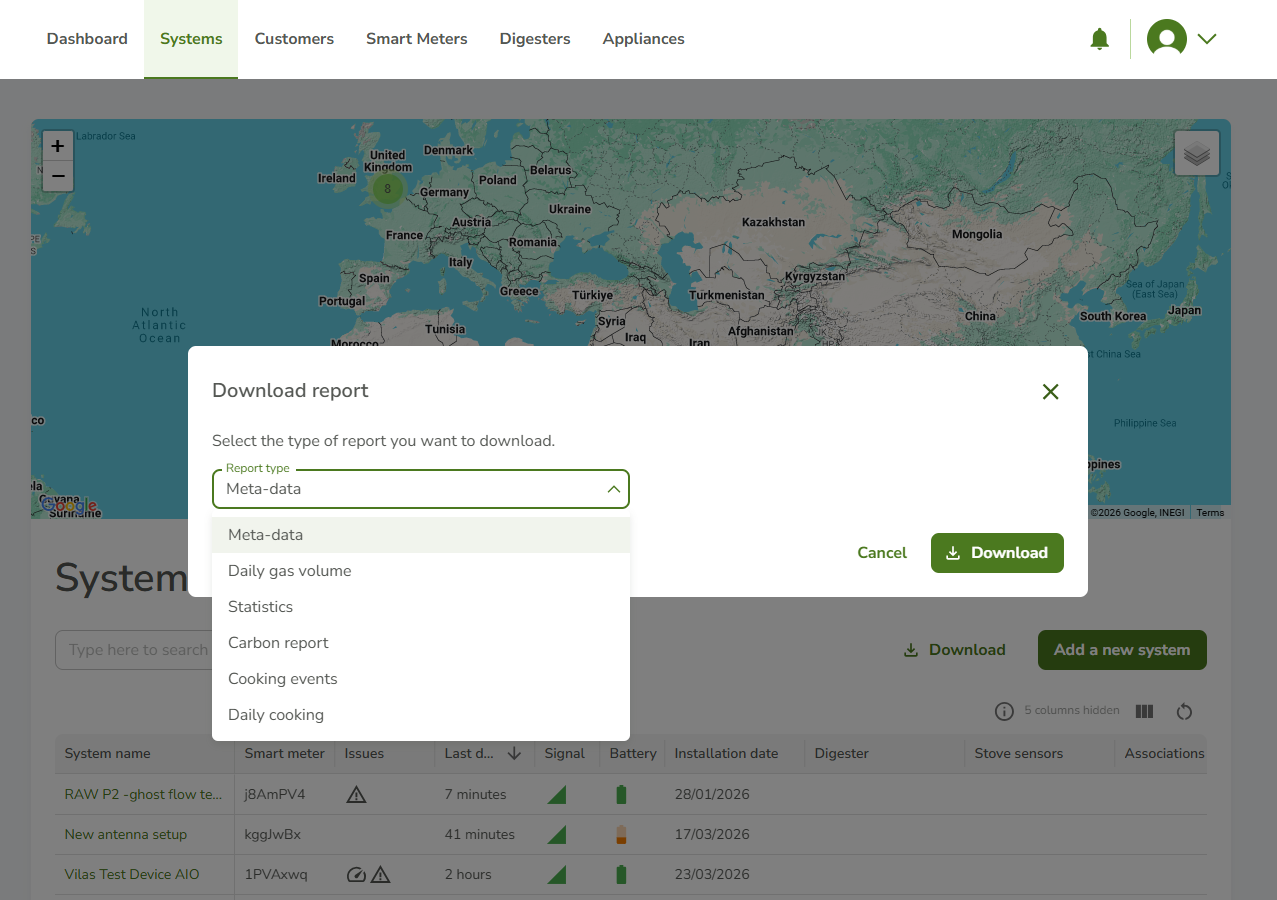Image resolution: width=1277 pixels, height=900 pixels.
Task: Toggle the table column visibility icon
Action: [x=1144, y=711]
